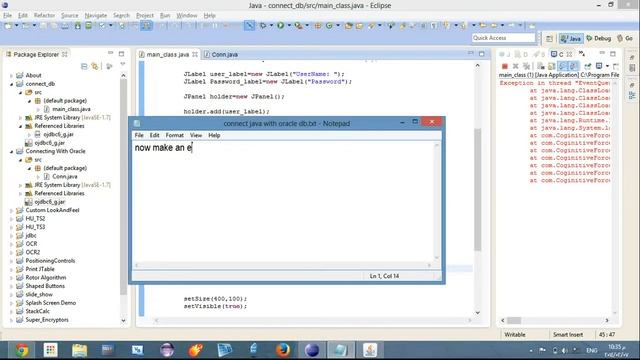Click Remove Launch X icon in Console
The image size is (640, 360).
pyautogui.click(x=516, y=66)
